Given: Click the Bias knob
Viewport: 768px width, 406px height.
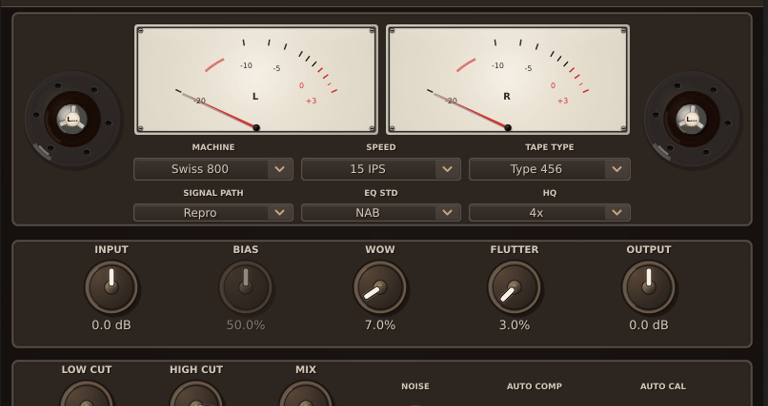Looking at the screenshot, I should 245,287.
